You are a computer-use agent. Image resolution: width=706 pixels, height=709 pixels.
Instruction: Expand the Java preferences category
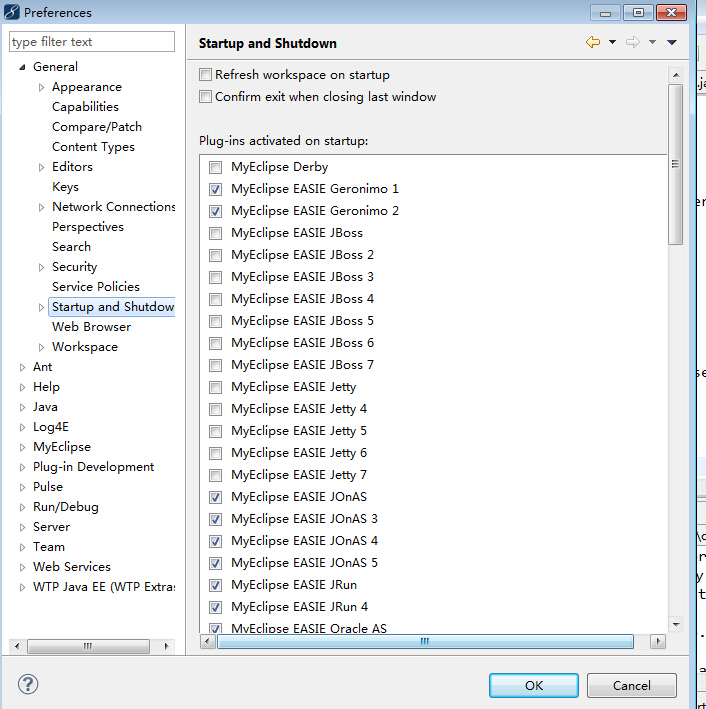click(22, 407)
